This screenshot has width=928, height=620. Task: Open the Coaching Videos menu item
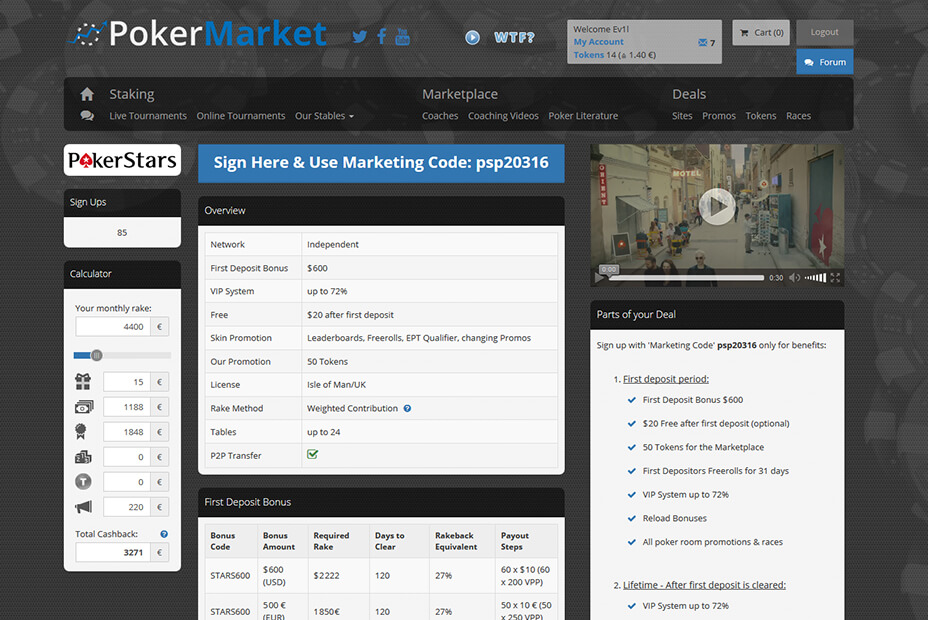click(x=503, y=116)
